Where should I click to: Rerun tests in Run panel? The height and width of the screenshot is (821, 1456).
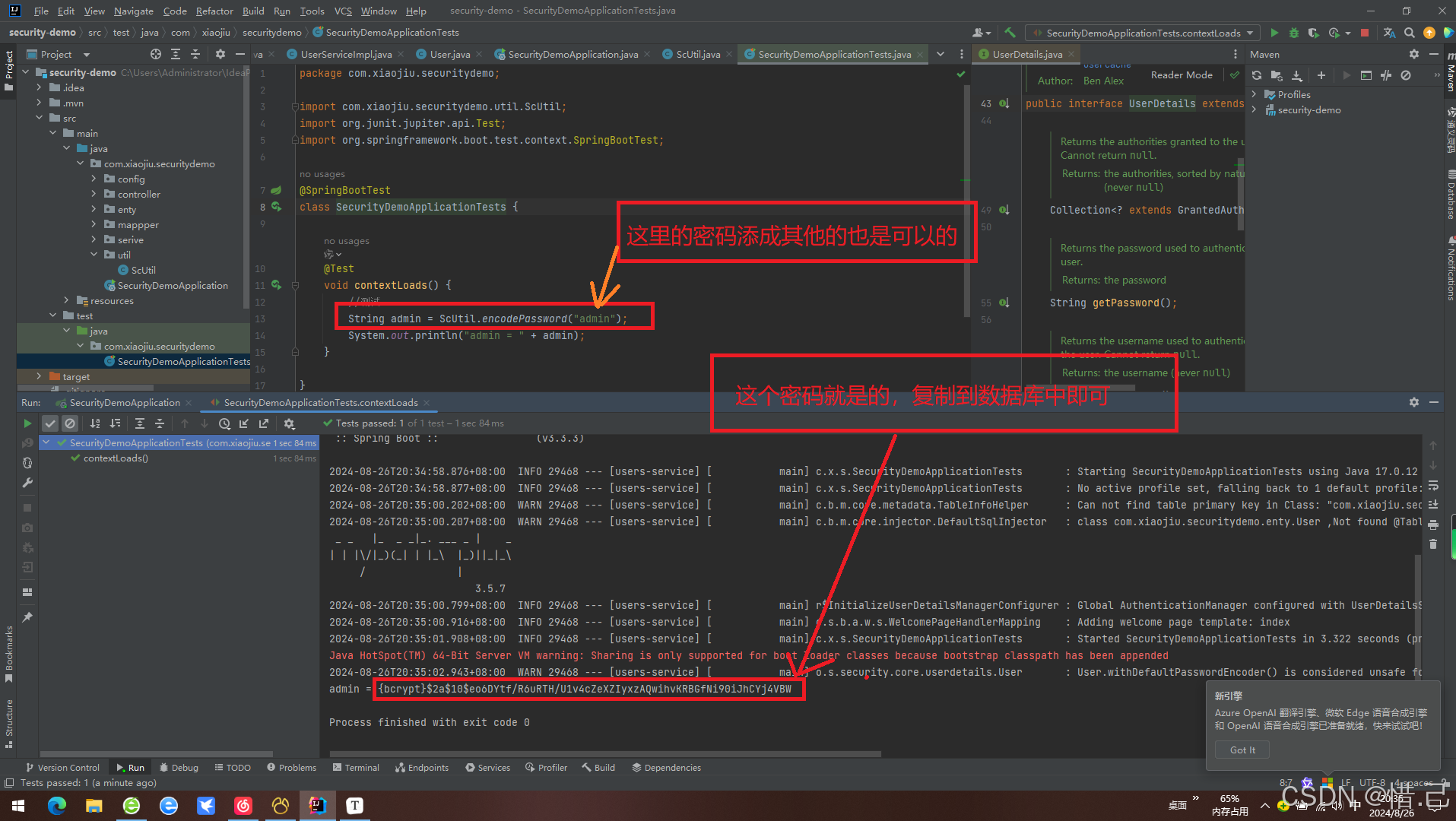click(x=27, y=423)
